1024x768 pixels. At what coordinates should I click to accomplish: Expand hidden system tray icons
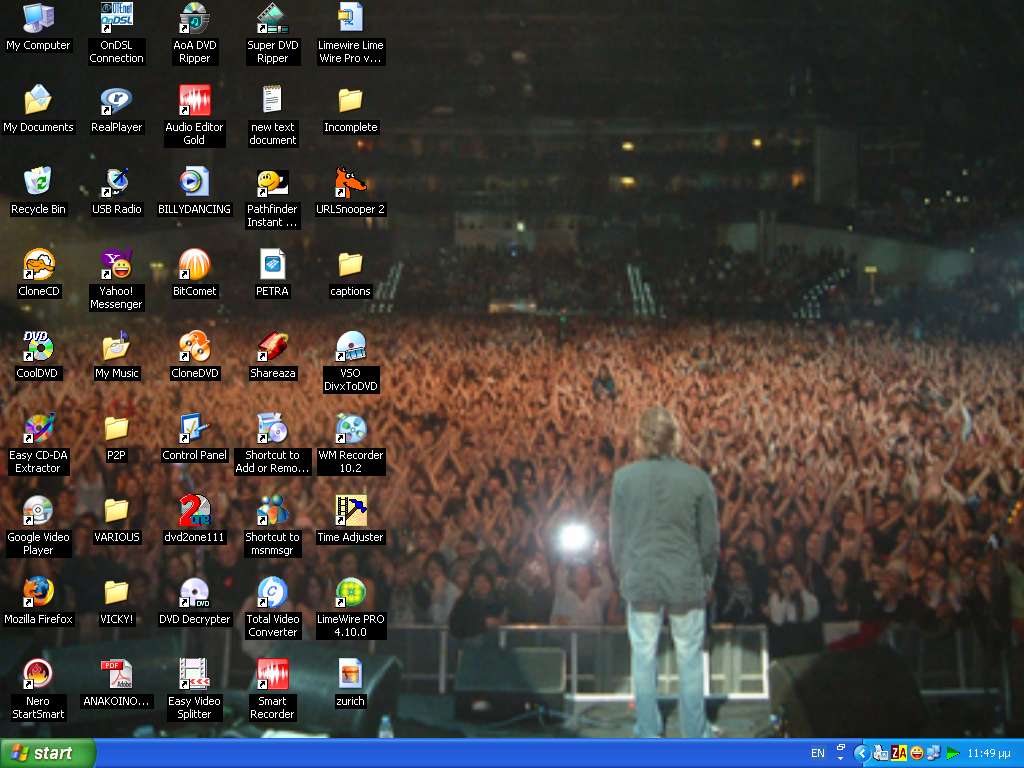(861, 753)
